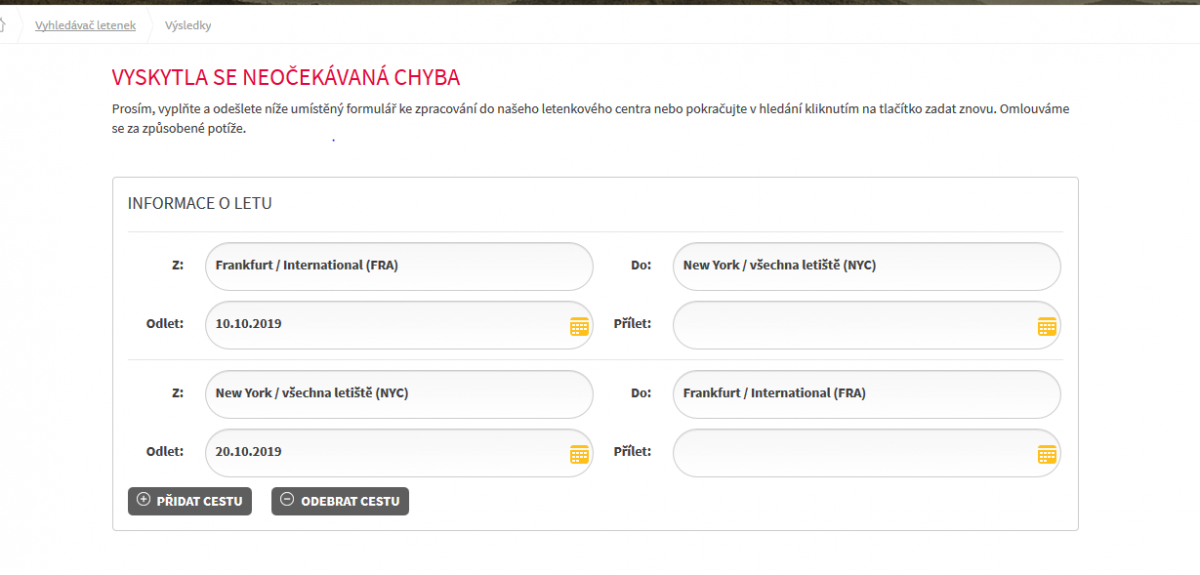Click the empty Přílet field of second flight

pos(850,452)
